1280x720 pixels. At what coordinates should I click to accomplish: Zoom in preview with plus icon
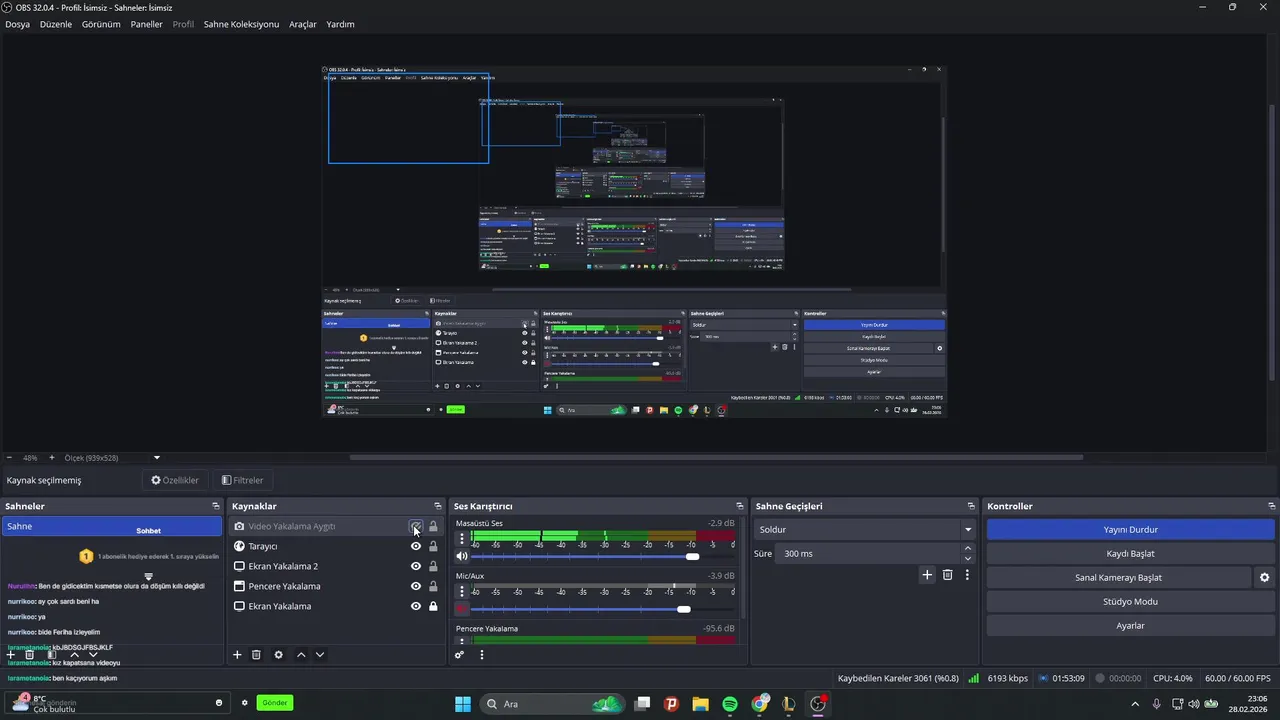pos(52,458)
